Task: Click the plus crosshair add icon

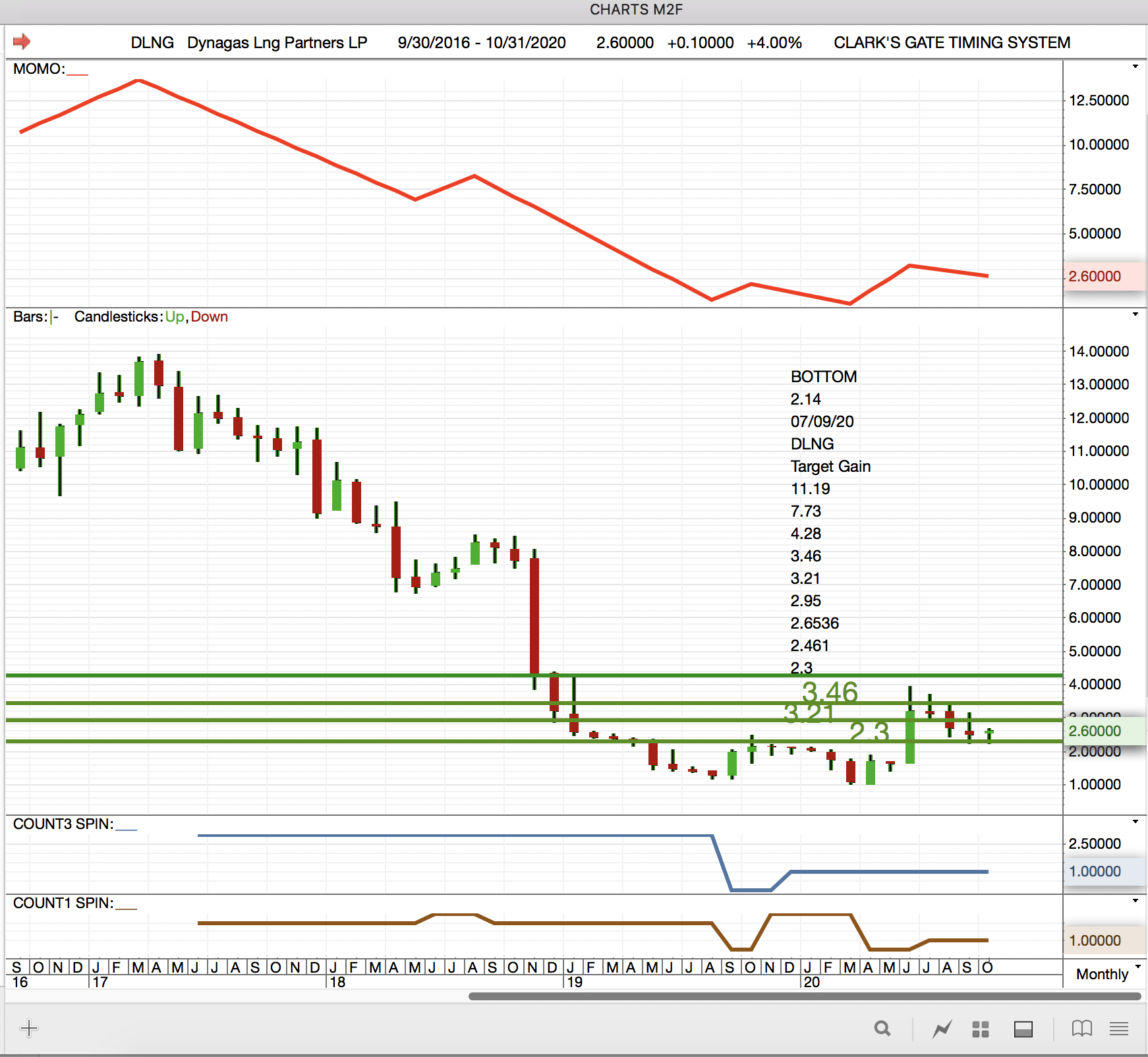Action: [29, 1028]
